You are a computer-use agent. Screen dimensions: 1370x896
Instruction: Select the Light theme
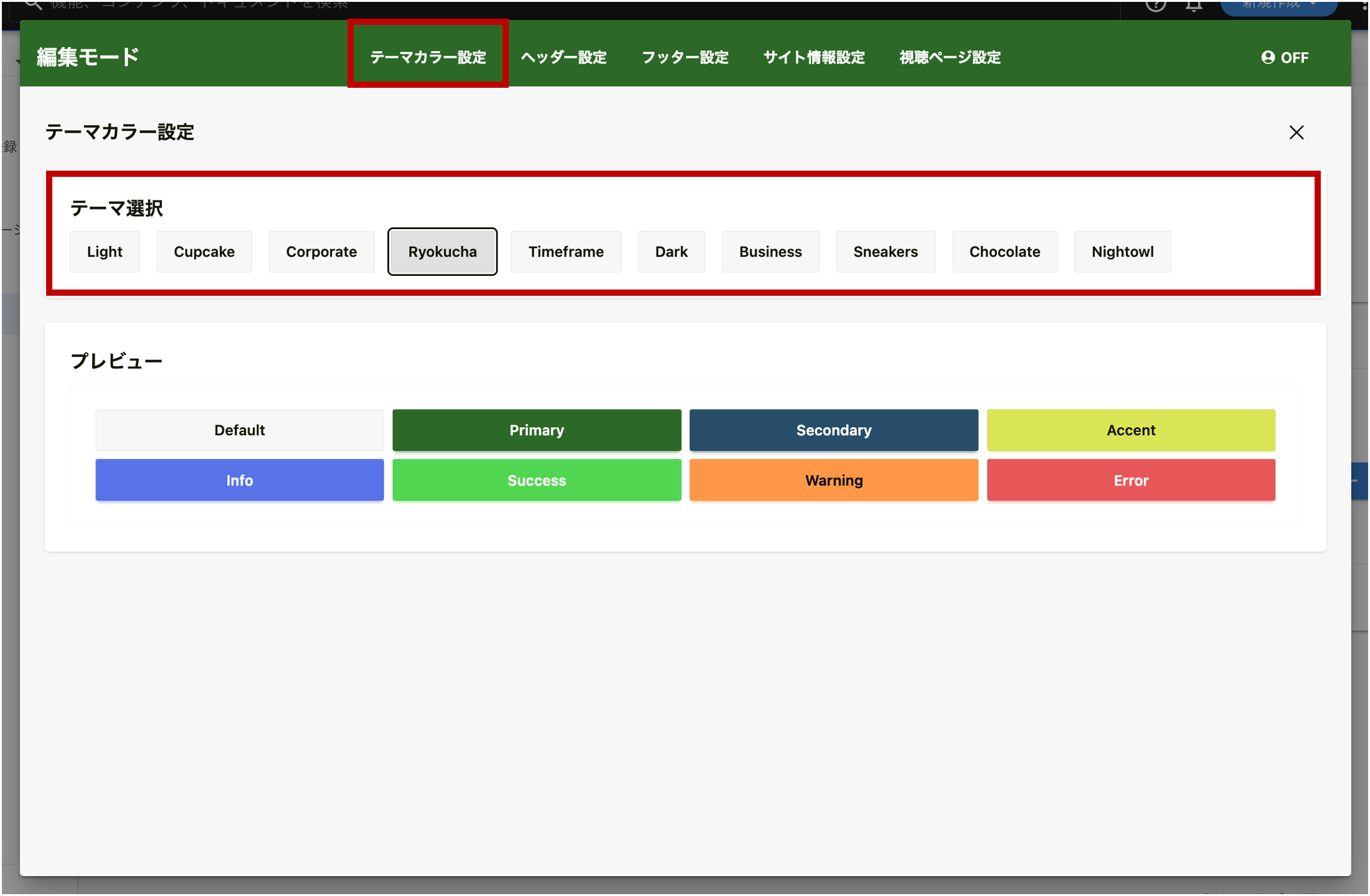click(105, 252)
